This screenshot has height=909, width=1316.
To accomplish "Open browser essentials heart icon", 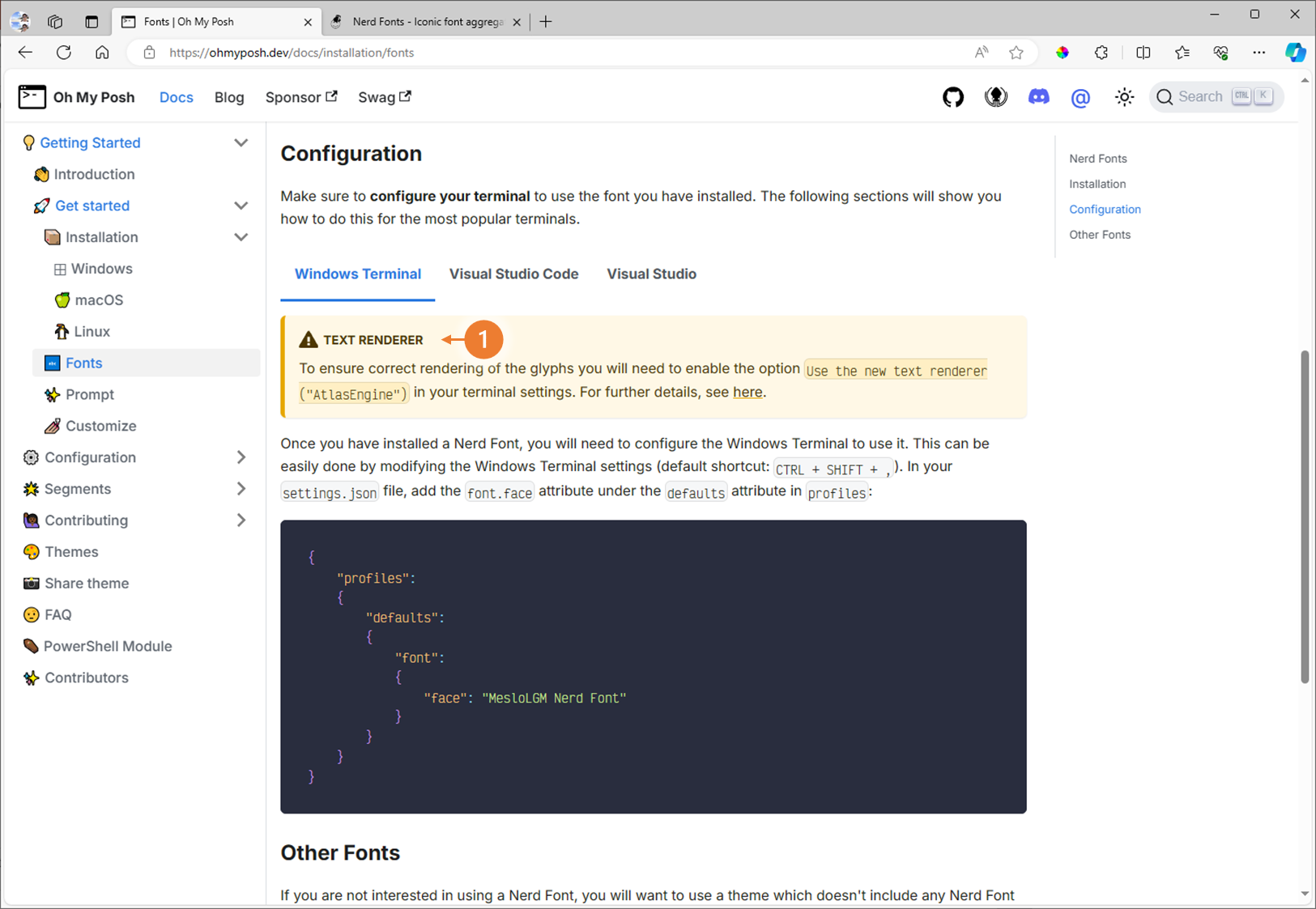I will [1220, 53].
